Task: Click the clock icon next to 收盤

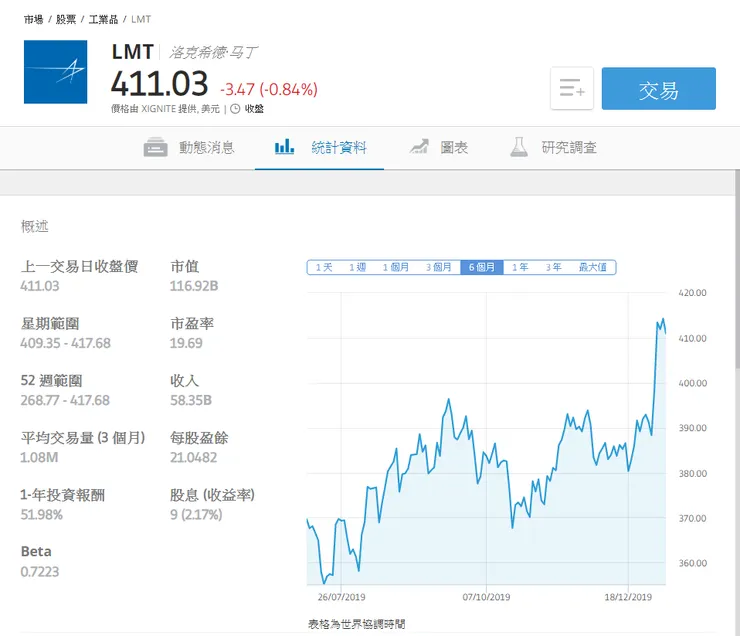Action: point(235,109)
